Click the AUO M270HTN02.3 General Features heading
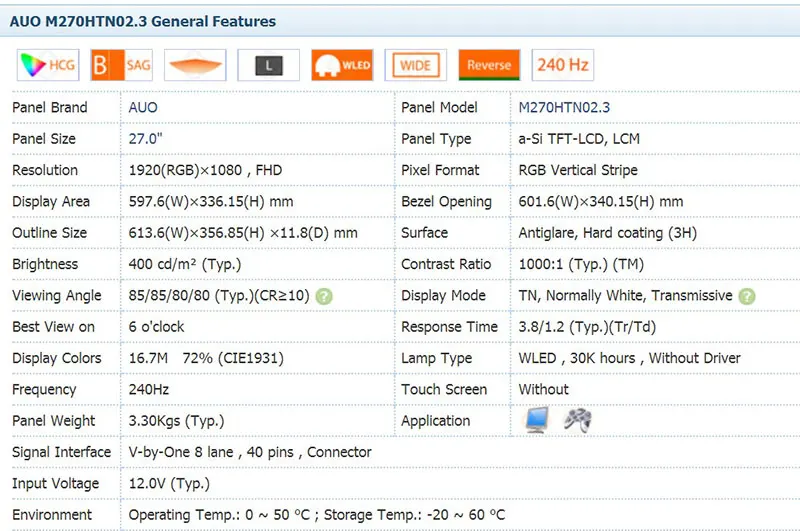 click(143, 21)
